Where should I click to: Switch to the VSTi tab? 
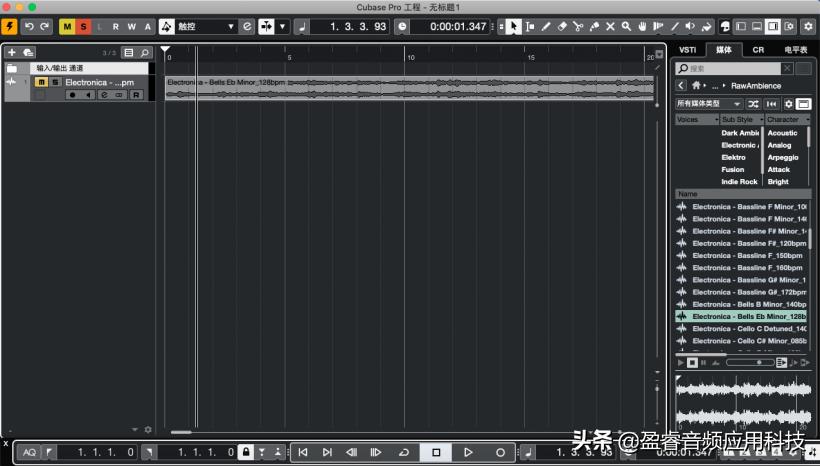point(687,50)
